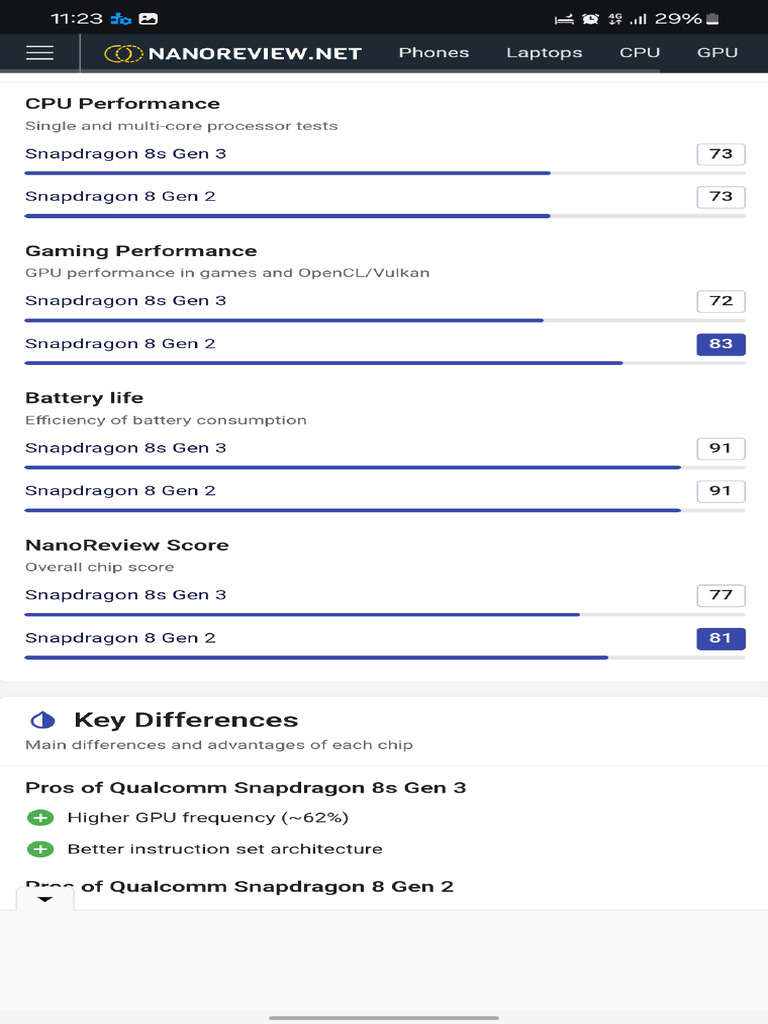Tap the Key Differences half-circle icon
The width and height of the screenshot is (768, 1024).
pyautogui.click(x=43, y=720)
